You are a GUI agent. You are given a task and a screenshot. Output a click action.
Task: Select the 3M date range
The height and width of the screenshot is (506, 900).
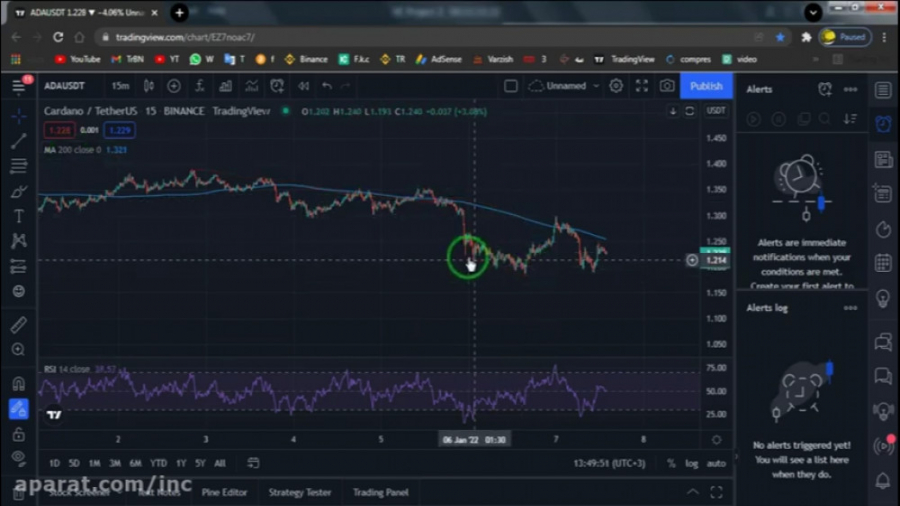(115, 463)
